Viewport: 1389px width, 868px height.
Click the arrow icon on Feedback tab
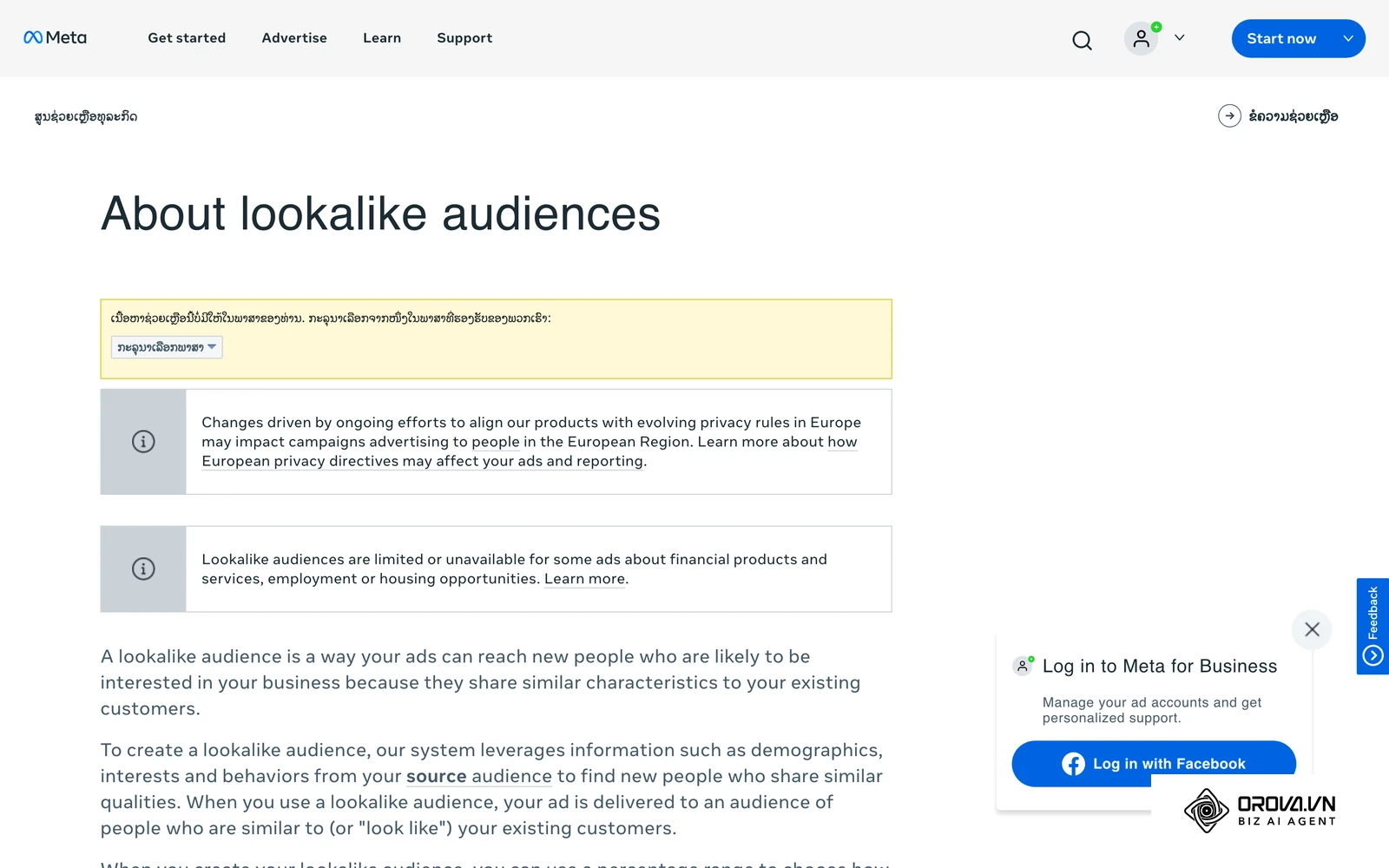click(x=1373, y=655)
